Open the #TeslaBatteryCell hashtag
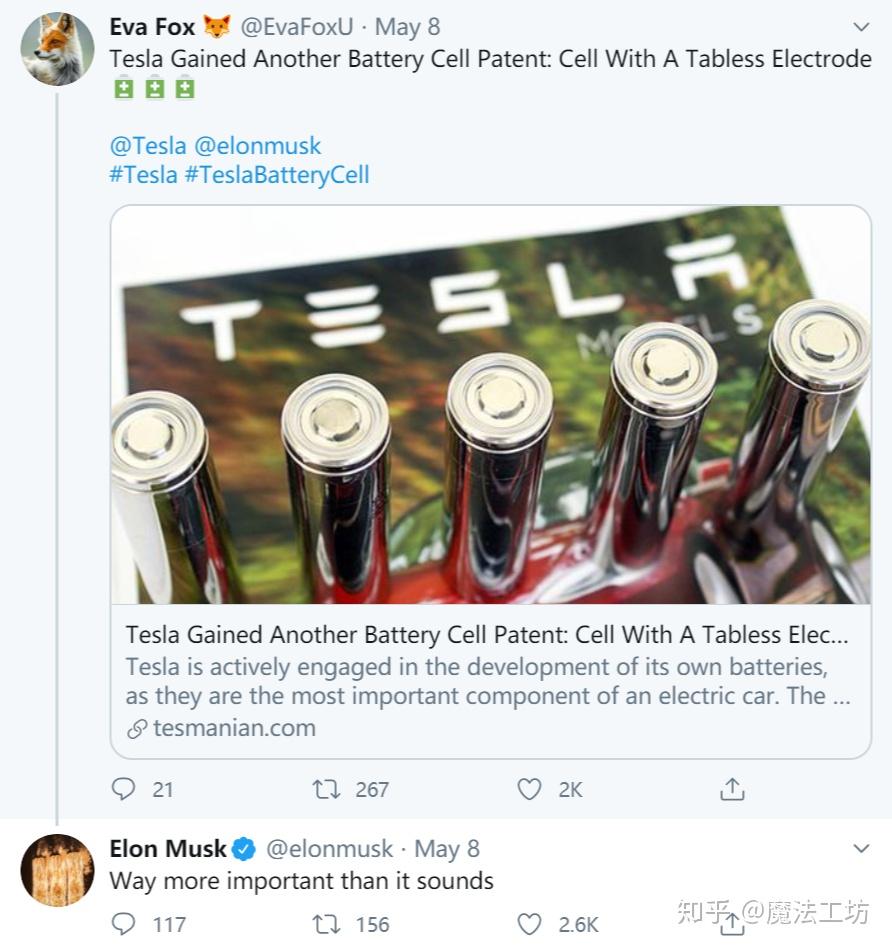The width and height of the screenshot is (892, 949). coord(277,174)
